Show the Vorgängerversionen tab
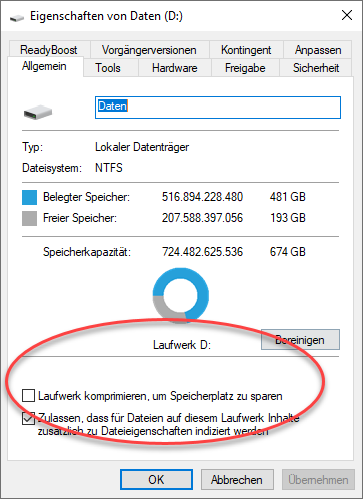Viewport: 363px width, 499px height. click(149, 50)
